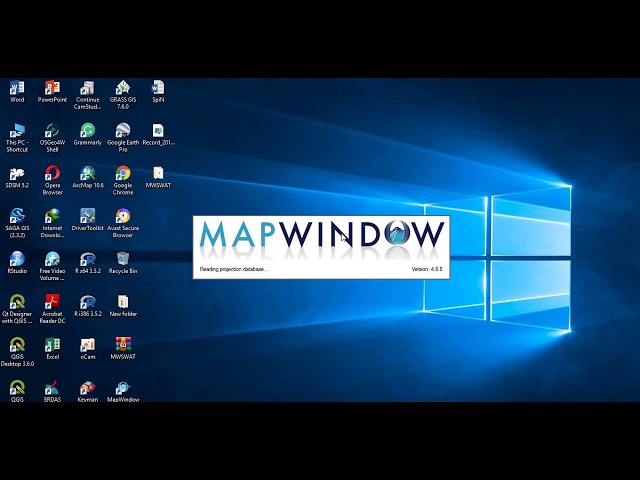Click the Keyman desktop icon
The width and height of the screenshot is (640, 480).
(87, 391)
